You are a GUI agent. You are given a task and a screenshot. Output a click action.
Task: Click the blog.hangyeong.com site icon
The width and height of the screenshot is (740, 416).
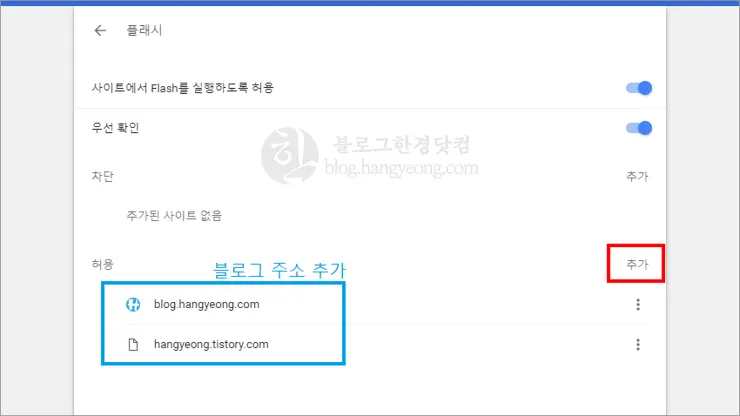pos(133,305)
